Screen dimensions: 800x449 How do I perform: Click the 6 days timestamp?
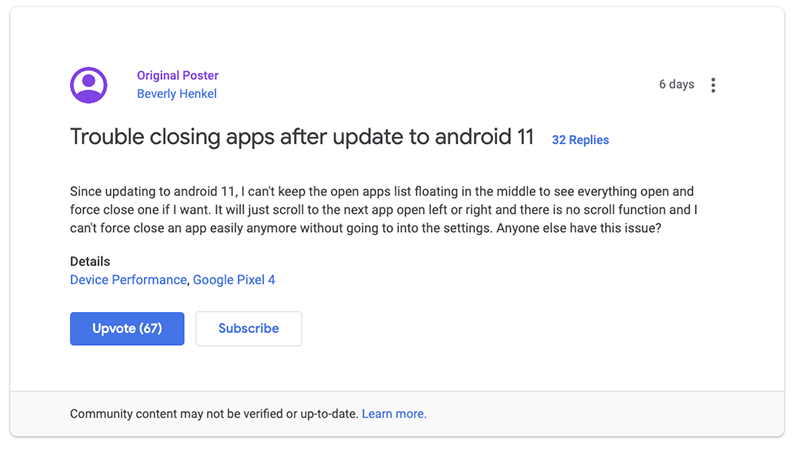click(x=676, y=84)
